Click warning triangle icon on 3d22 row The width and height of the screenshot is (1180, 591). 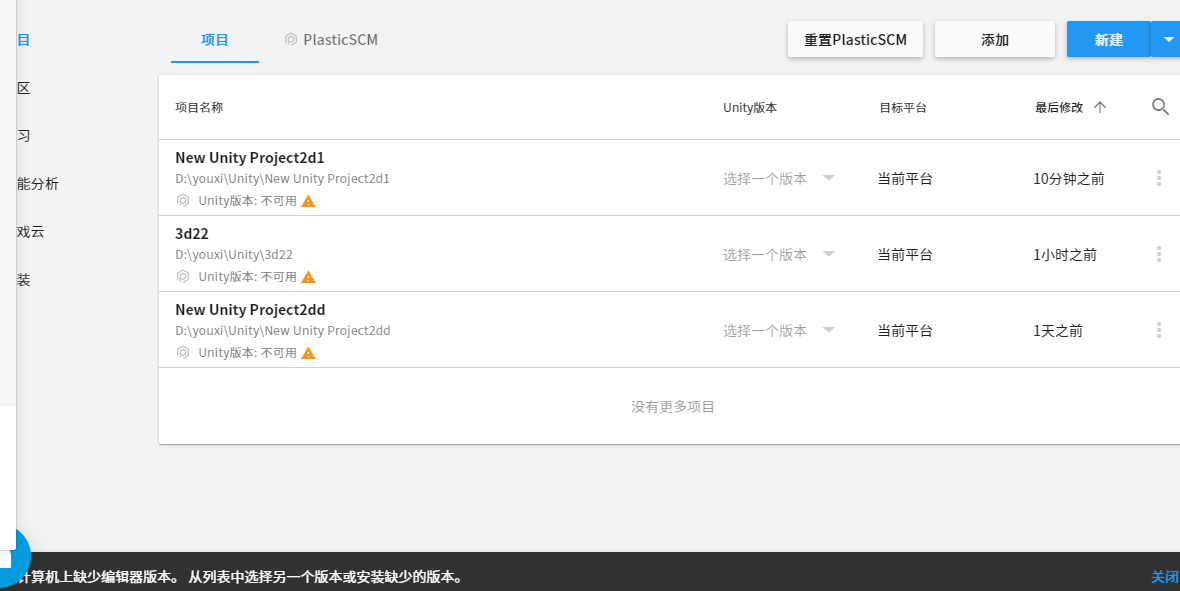click(x=309, y=277)
